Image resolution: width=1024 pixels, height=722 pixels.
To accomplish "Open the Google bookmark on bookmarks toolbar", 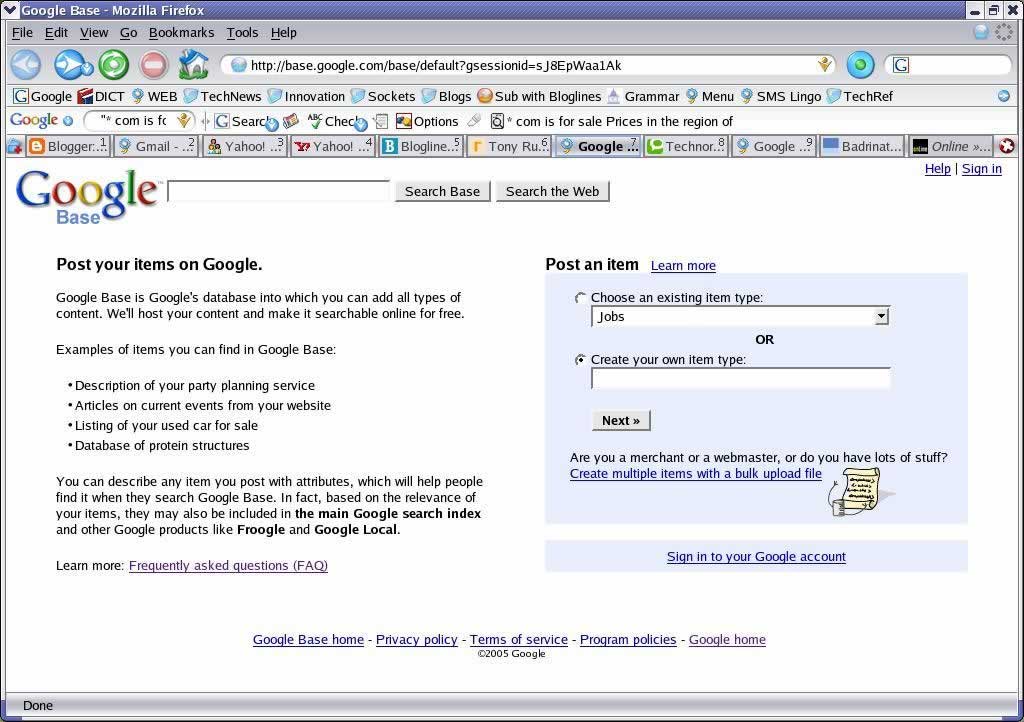I will point(42,96).
